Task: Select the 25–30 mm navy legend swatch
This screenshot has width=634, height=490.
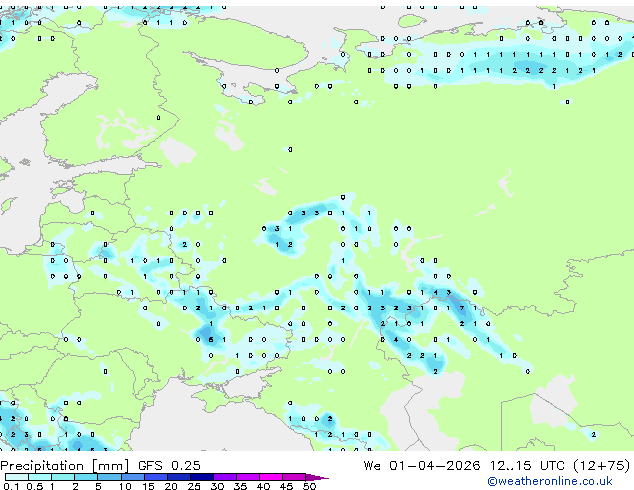Action: coord(201,477)
